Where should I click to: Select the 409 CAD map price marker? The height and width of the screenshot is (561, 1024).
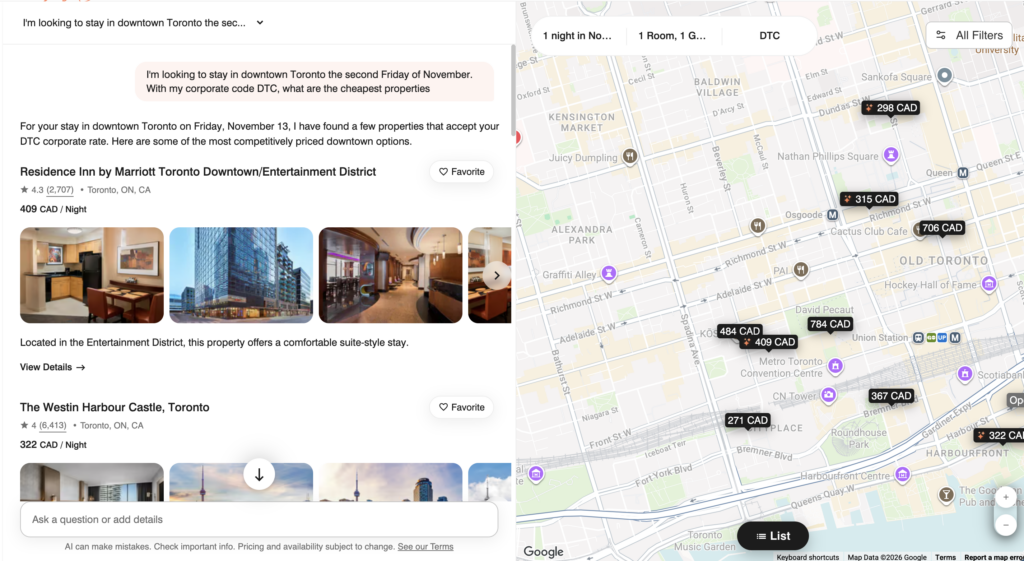click(769, 342)
